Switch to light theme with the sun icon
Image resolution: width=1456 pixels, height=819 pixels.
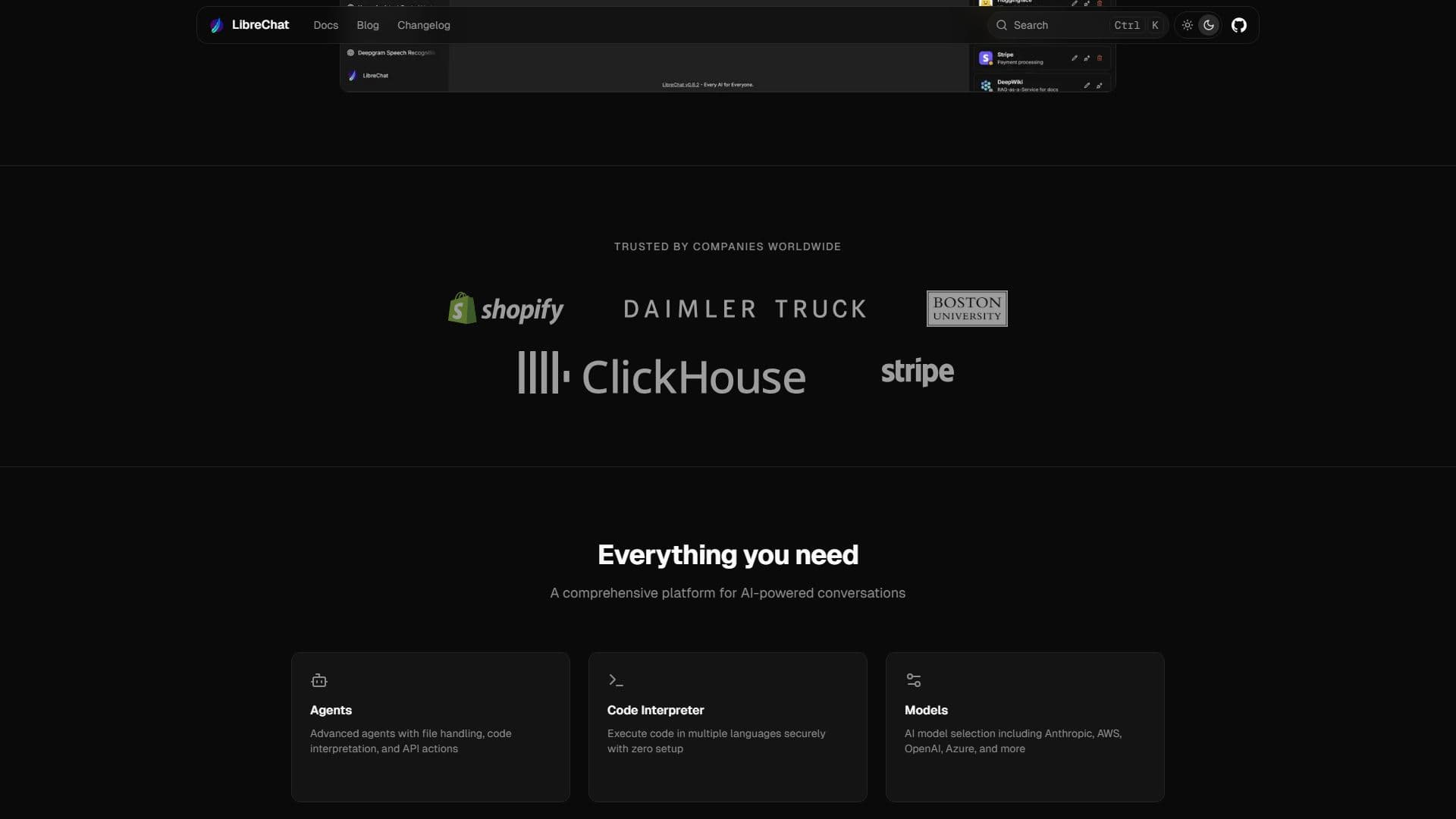coord(1187,25)
